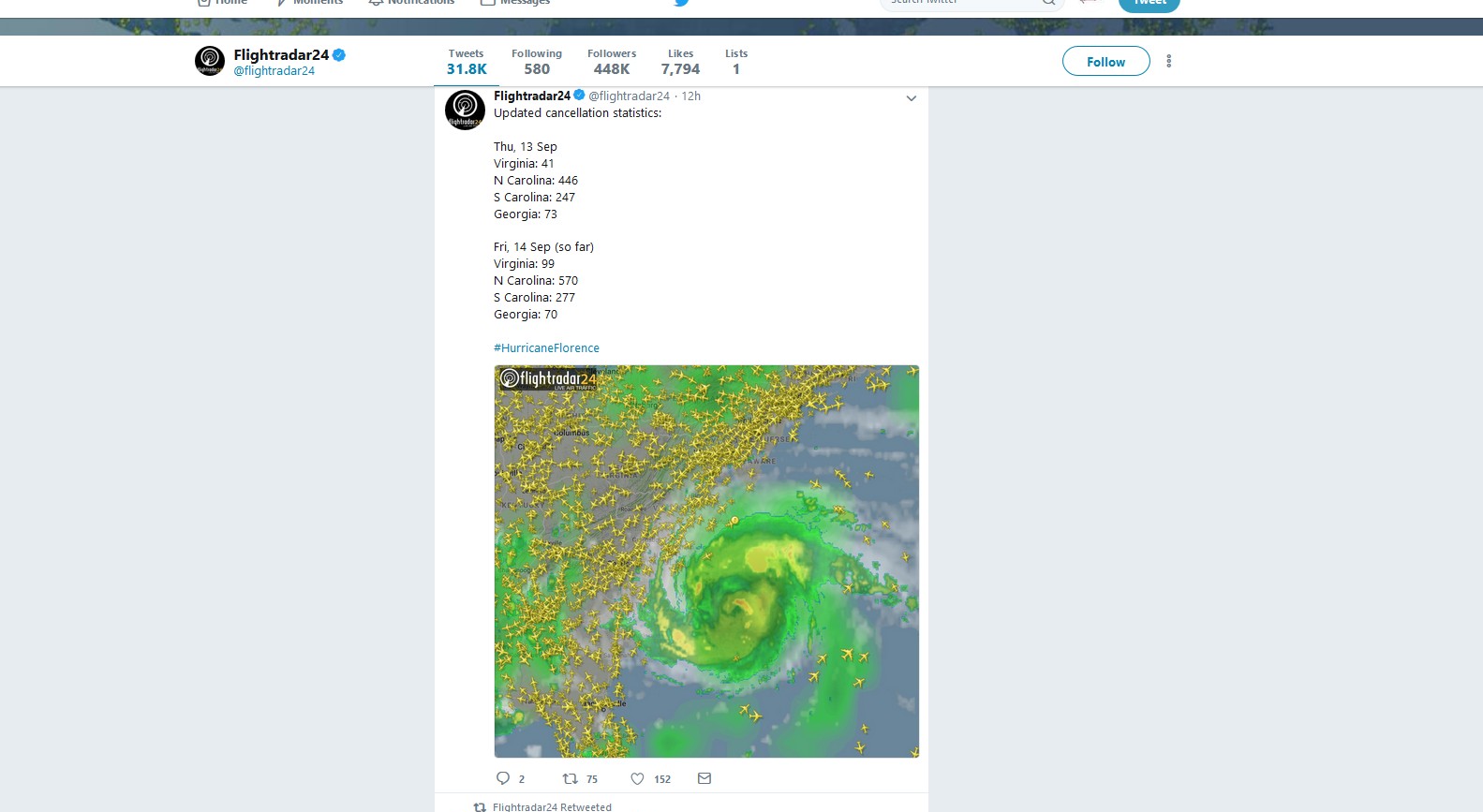Switch to the Likes tab
The height and width of the screenshot is (812, 1483).
[x=680, y=62]
